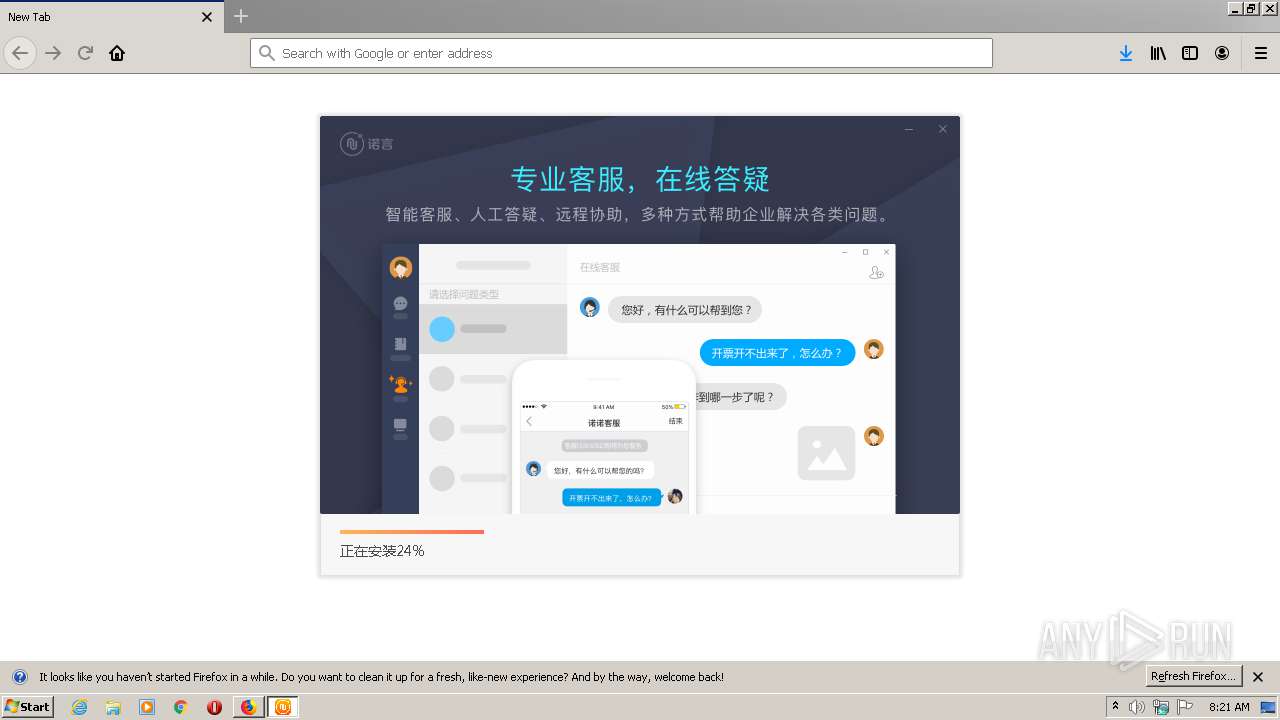Open Windows Explorer from taskbar
Image resolution: width=1280 pixels, height=720 pixels.
point(113,707)
